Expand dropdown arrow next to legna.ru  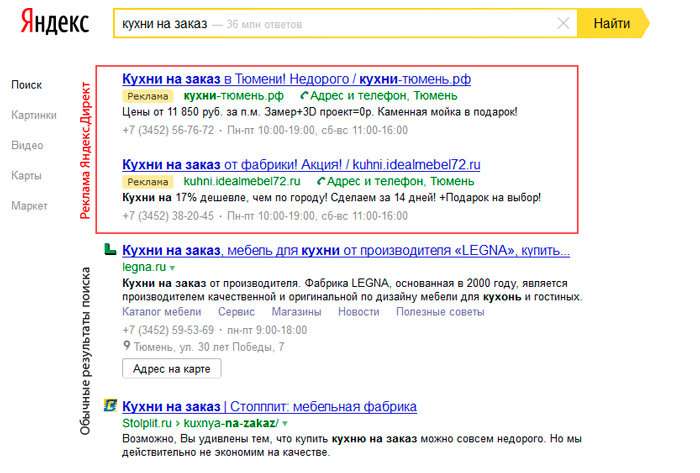(172, 268)
